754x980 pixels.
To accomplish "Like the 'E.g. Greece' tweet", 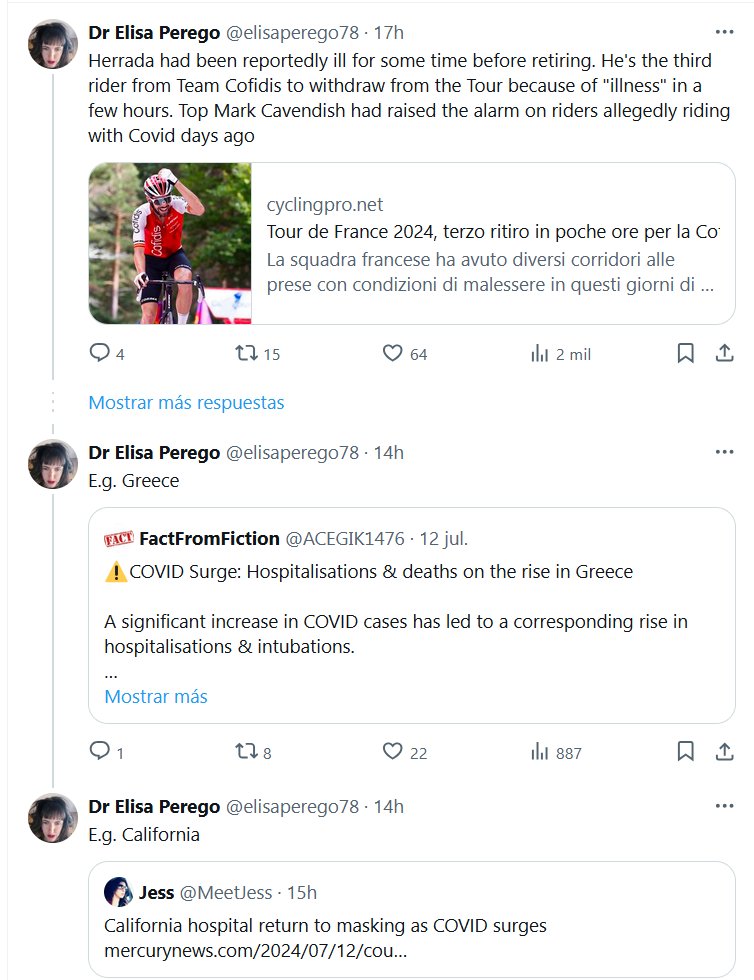I will point(393,752).
